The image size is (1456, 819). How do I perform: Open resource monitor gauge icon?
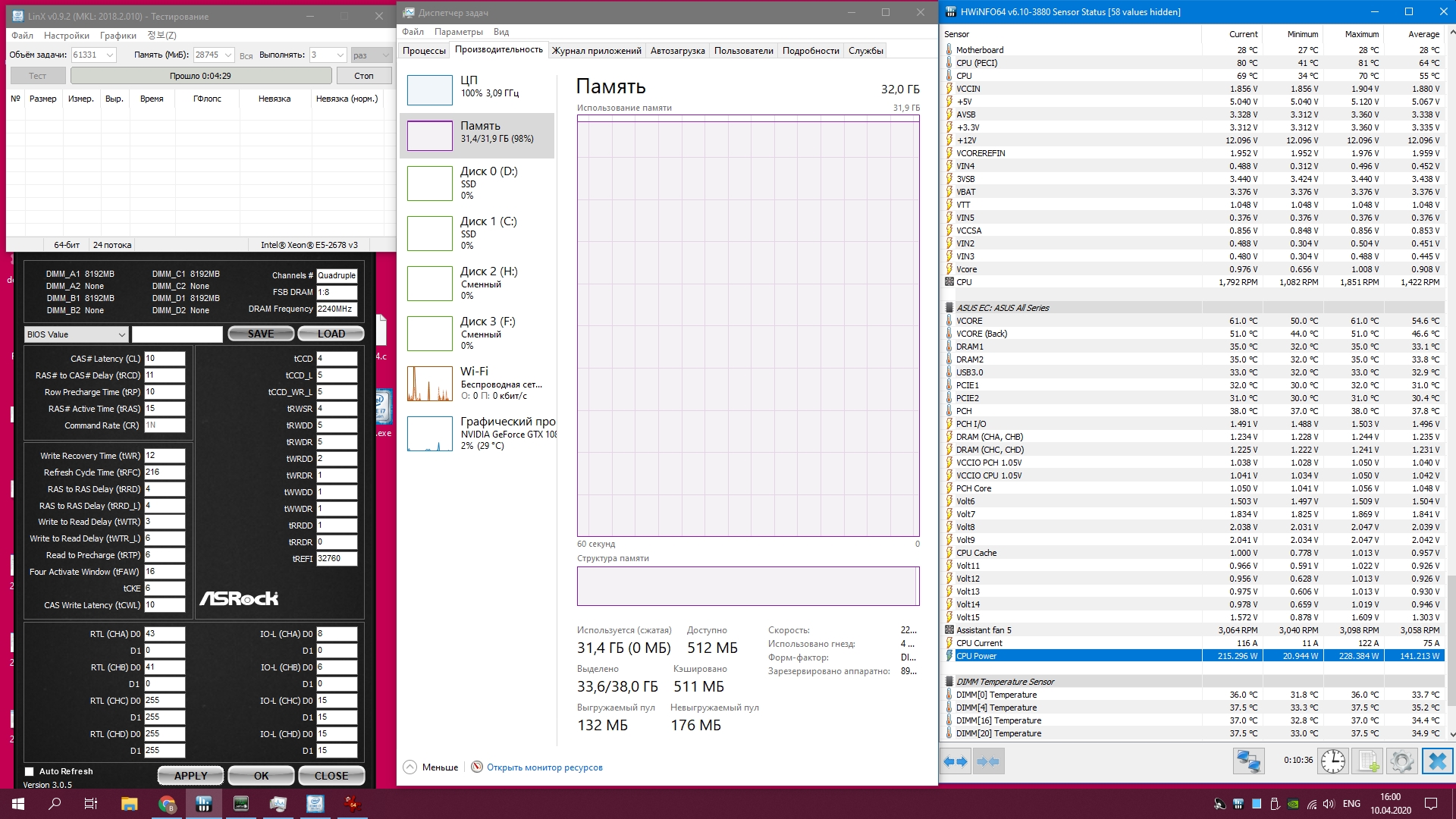click(477, 767)
